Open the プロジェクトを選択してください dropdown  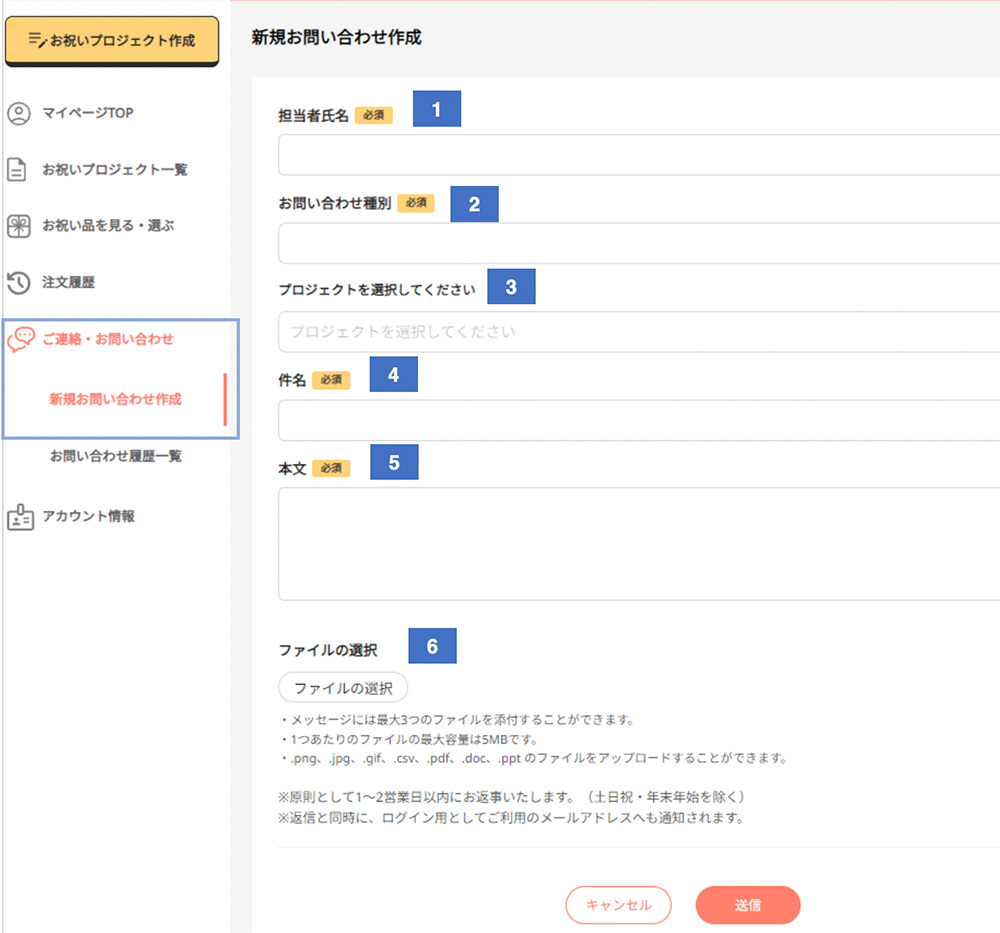coord(638,331)
